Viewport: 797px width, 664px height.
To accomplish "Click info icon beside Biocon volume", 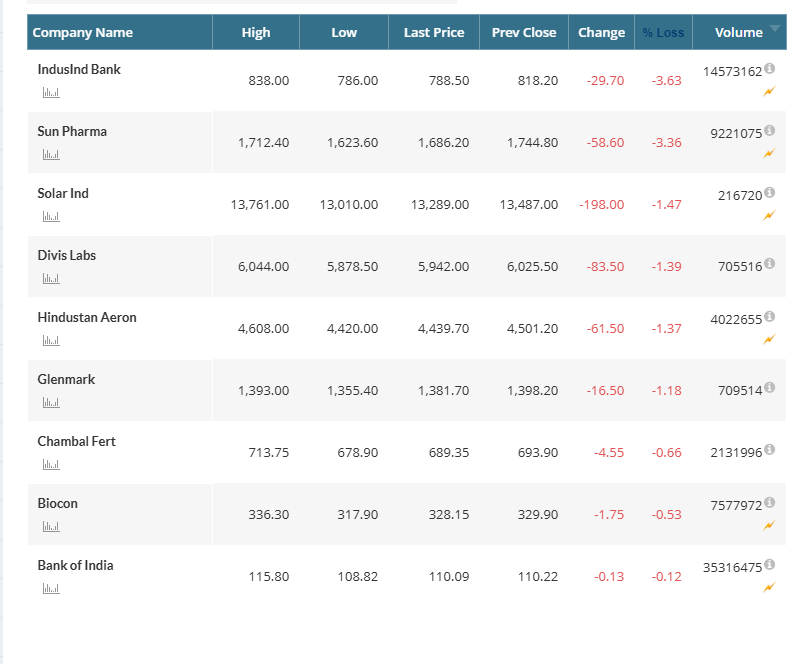I will (x=770, y=502).
